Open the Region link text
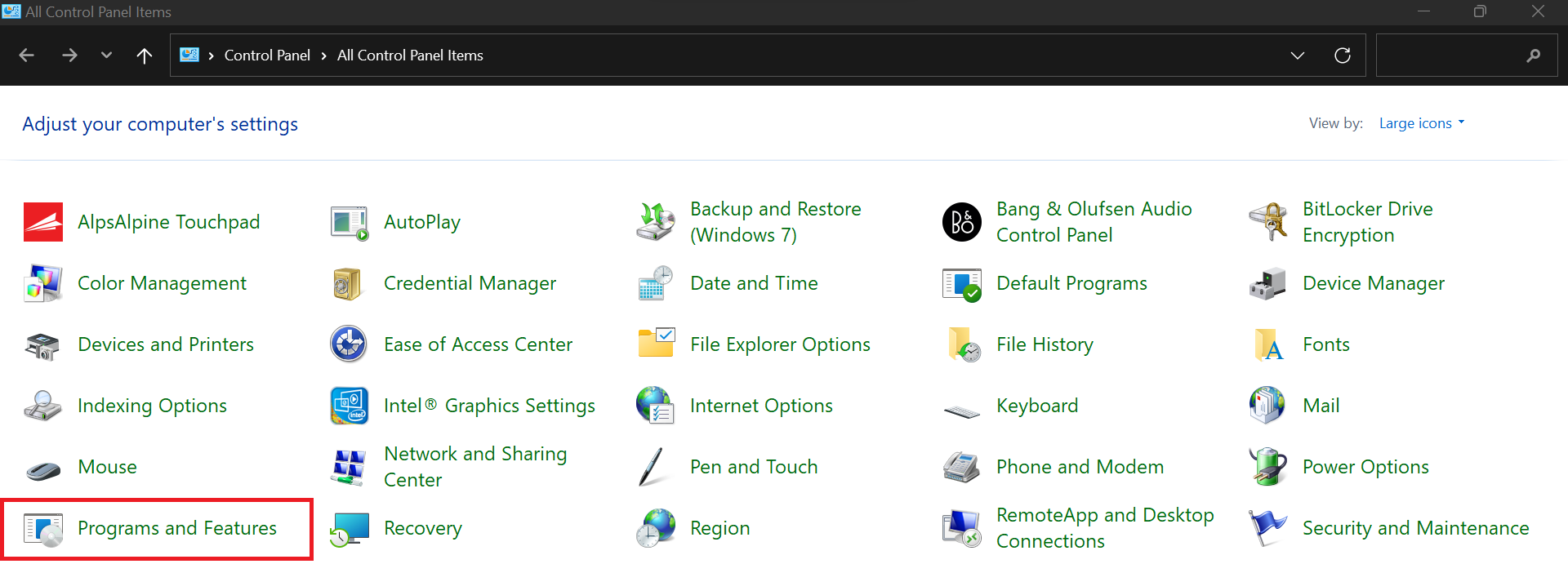Screen dimensions: 1568x564 pos(720,529)
